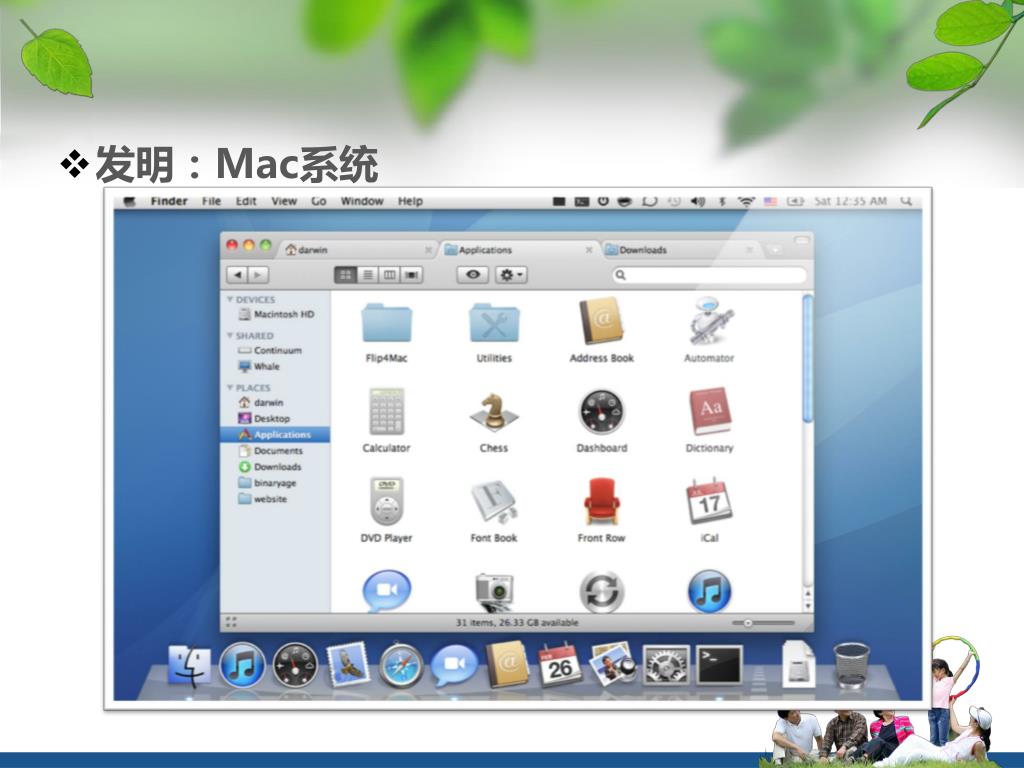1024x768 pixels.
Task: Select the iChat icon in the file list
Action: point(387,590)
